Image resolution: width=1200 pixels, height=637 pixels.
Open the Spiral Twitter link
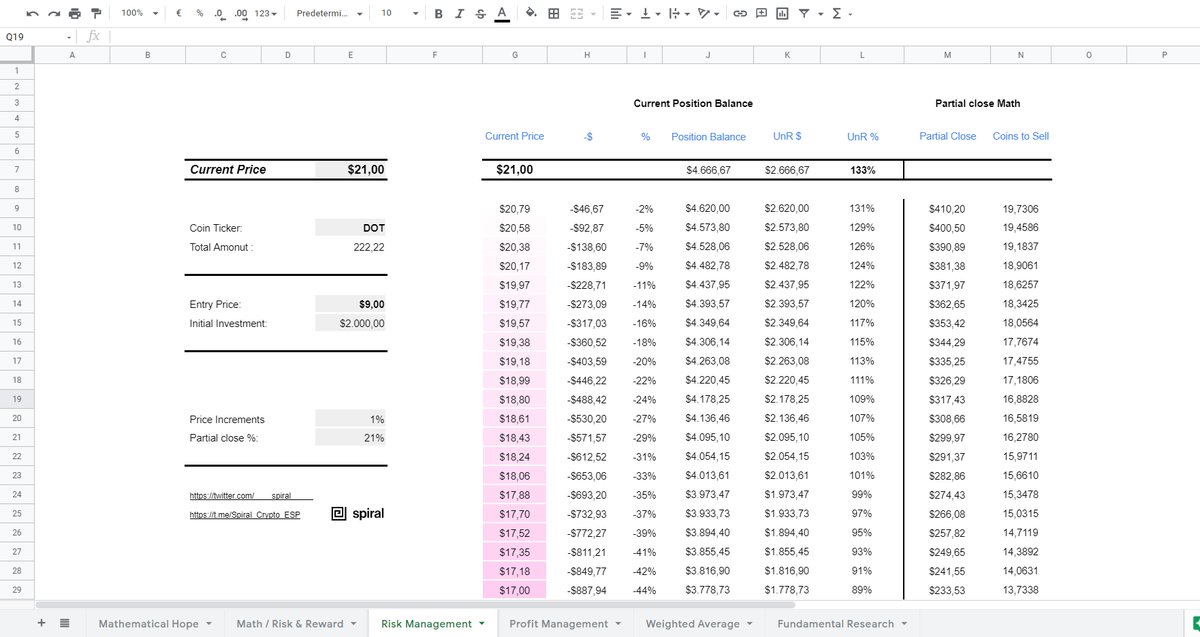click(x=250, y=496)
